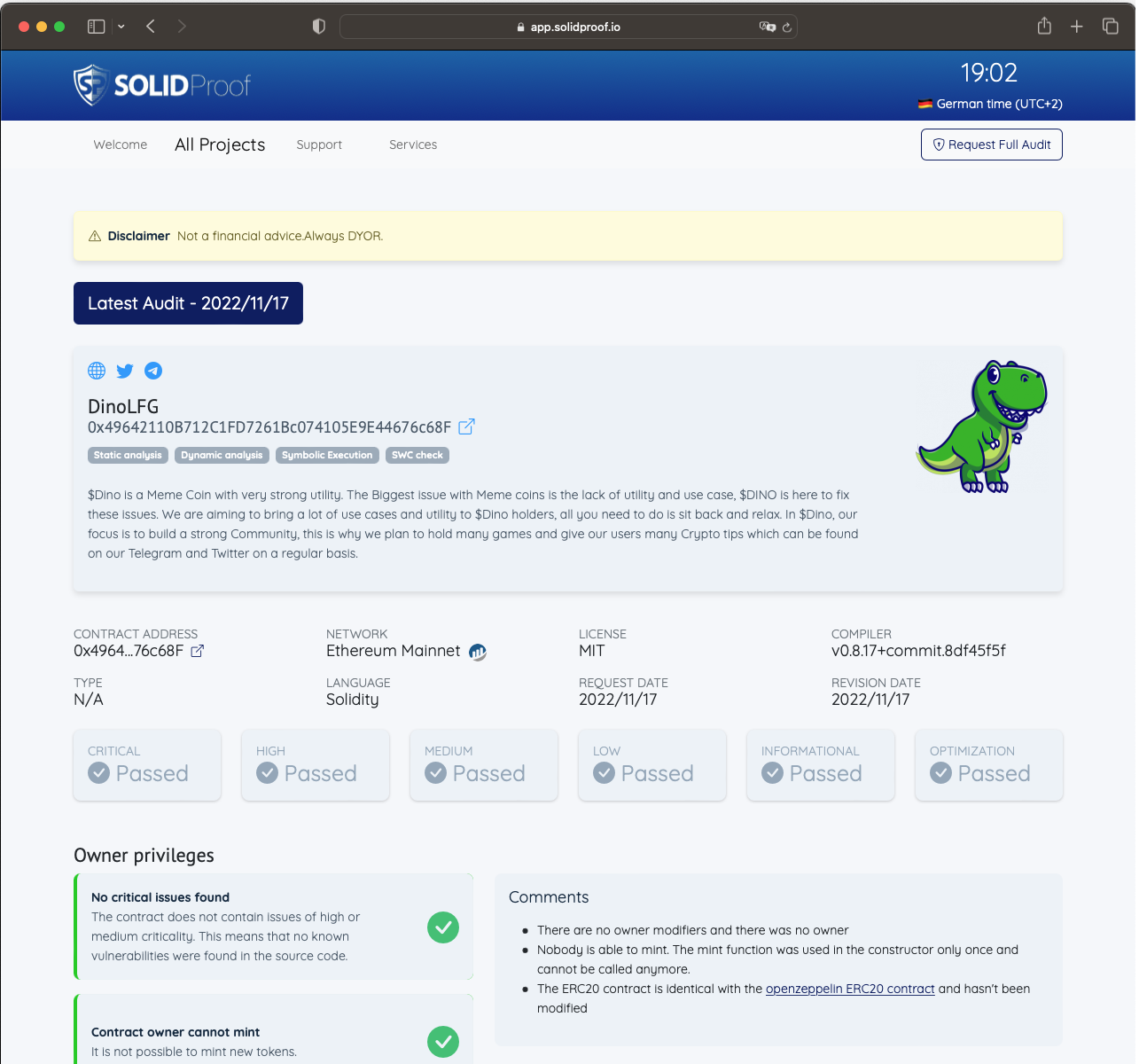
Task: Open the Safari share button
Action: (1044, 26)
